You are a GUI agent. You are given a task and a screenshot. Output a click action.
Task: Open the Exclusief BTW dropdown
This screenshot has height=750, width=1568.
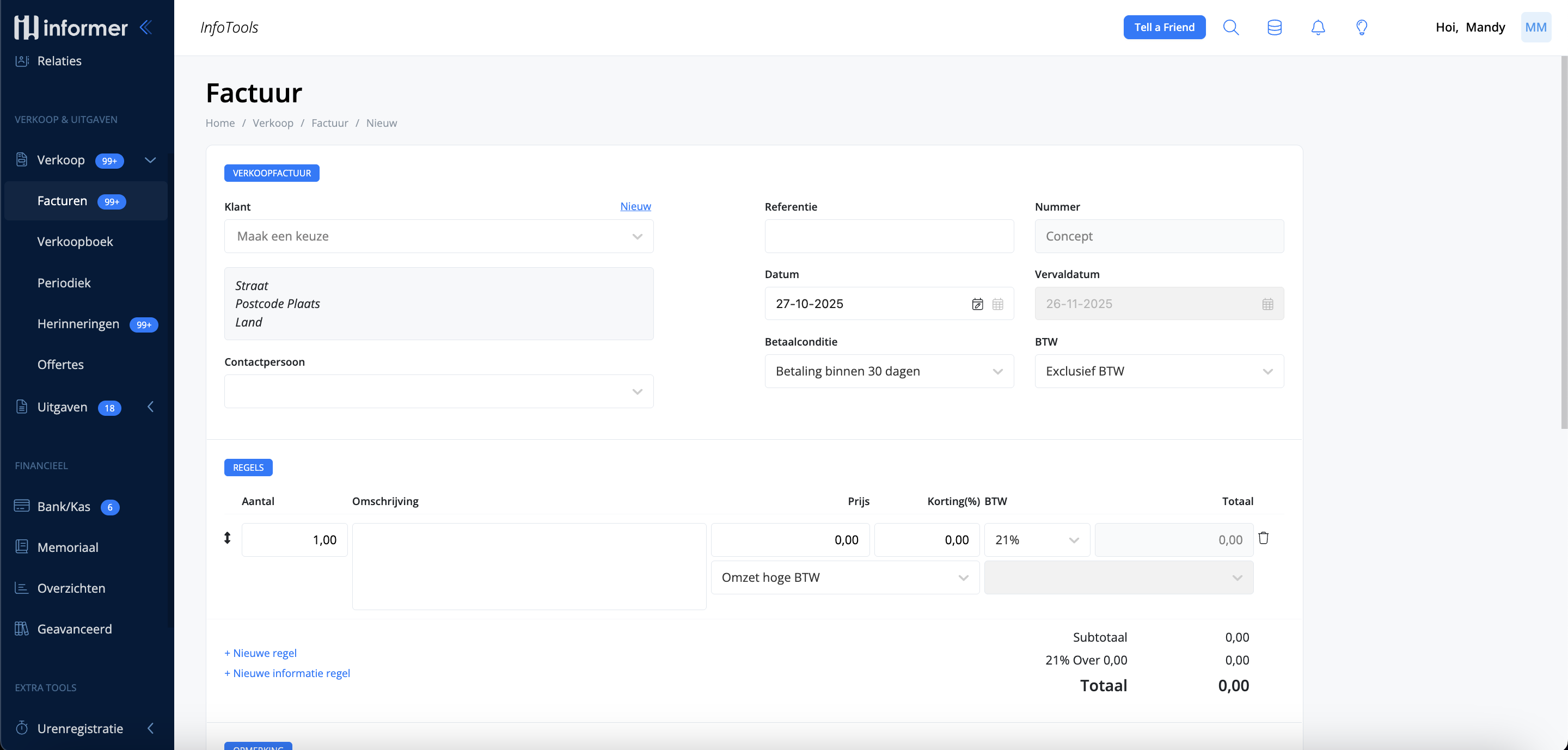[1159, 371]
